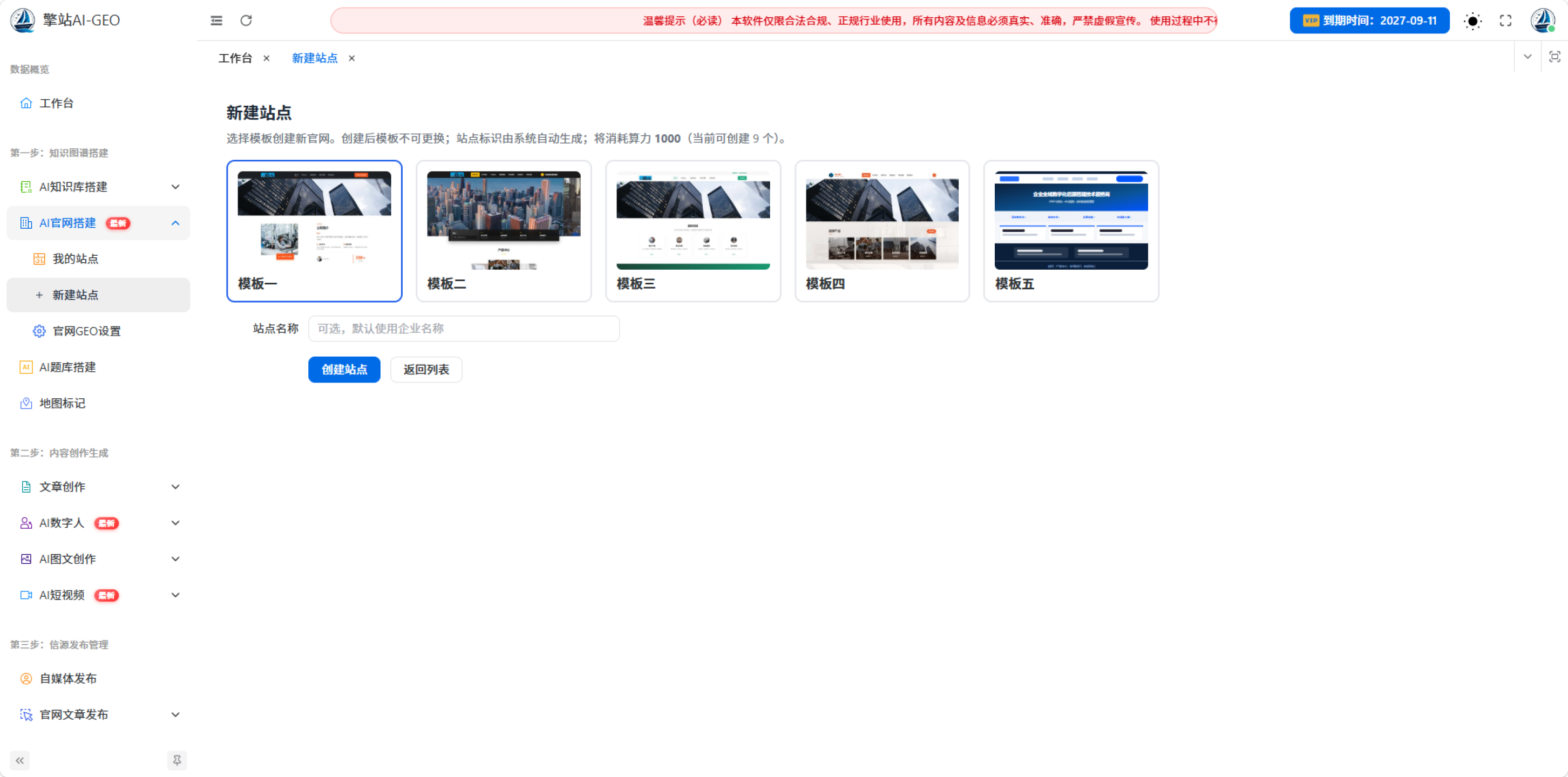The width and height of the screenshot is (1568, 777).
Task: Toggle light/dark theme sun icon
Action: (x=1472, y=21)
